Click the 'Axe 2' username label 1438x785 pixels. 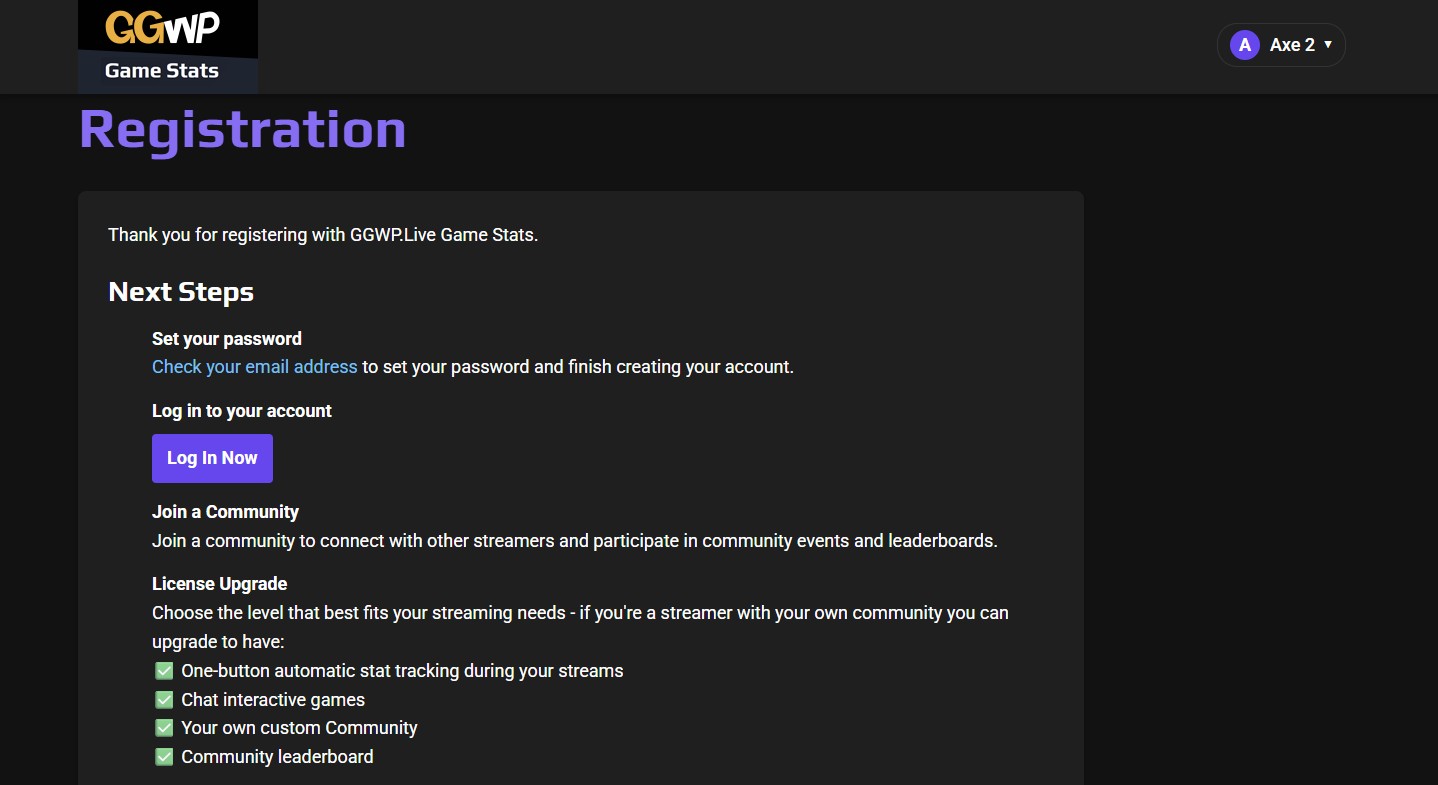[1291, 45]
